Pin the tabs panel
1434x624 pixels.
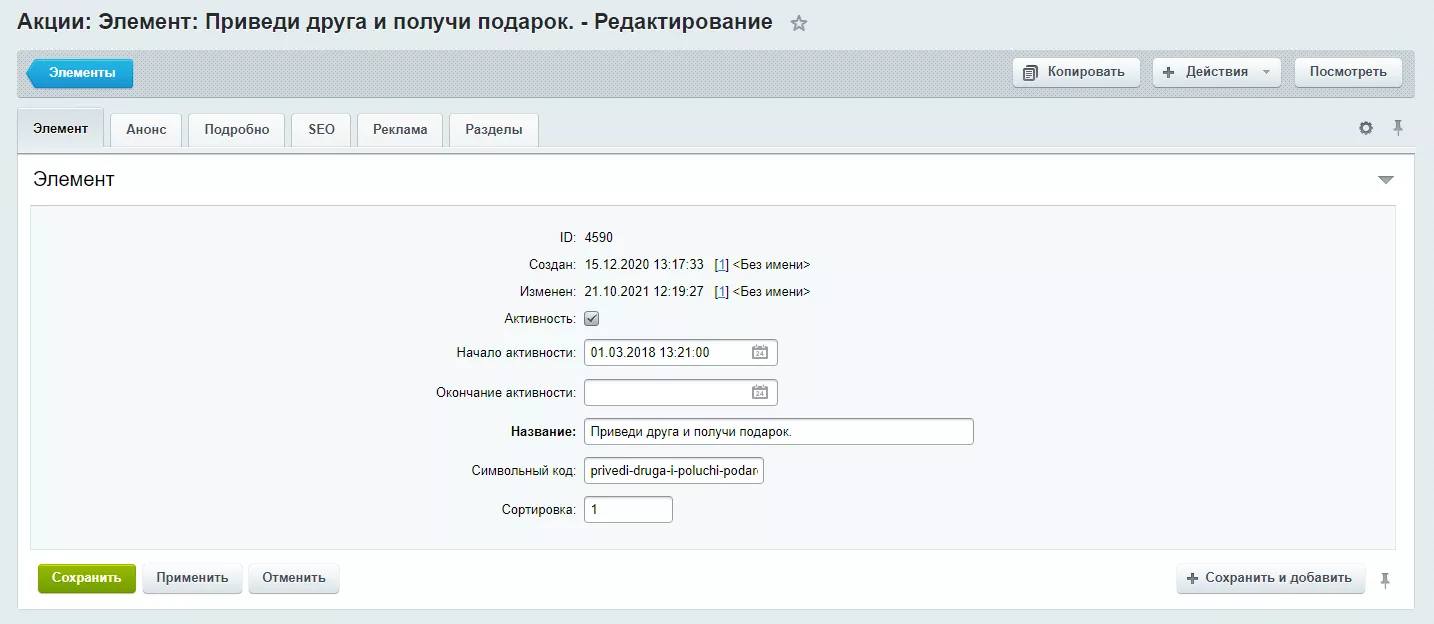(1398, 128)
